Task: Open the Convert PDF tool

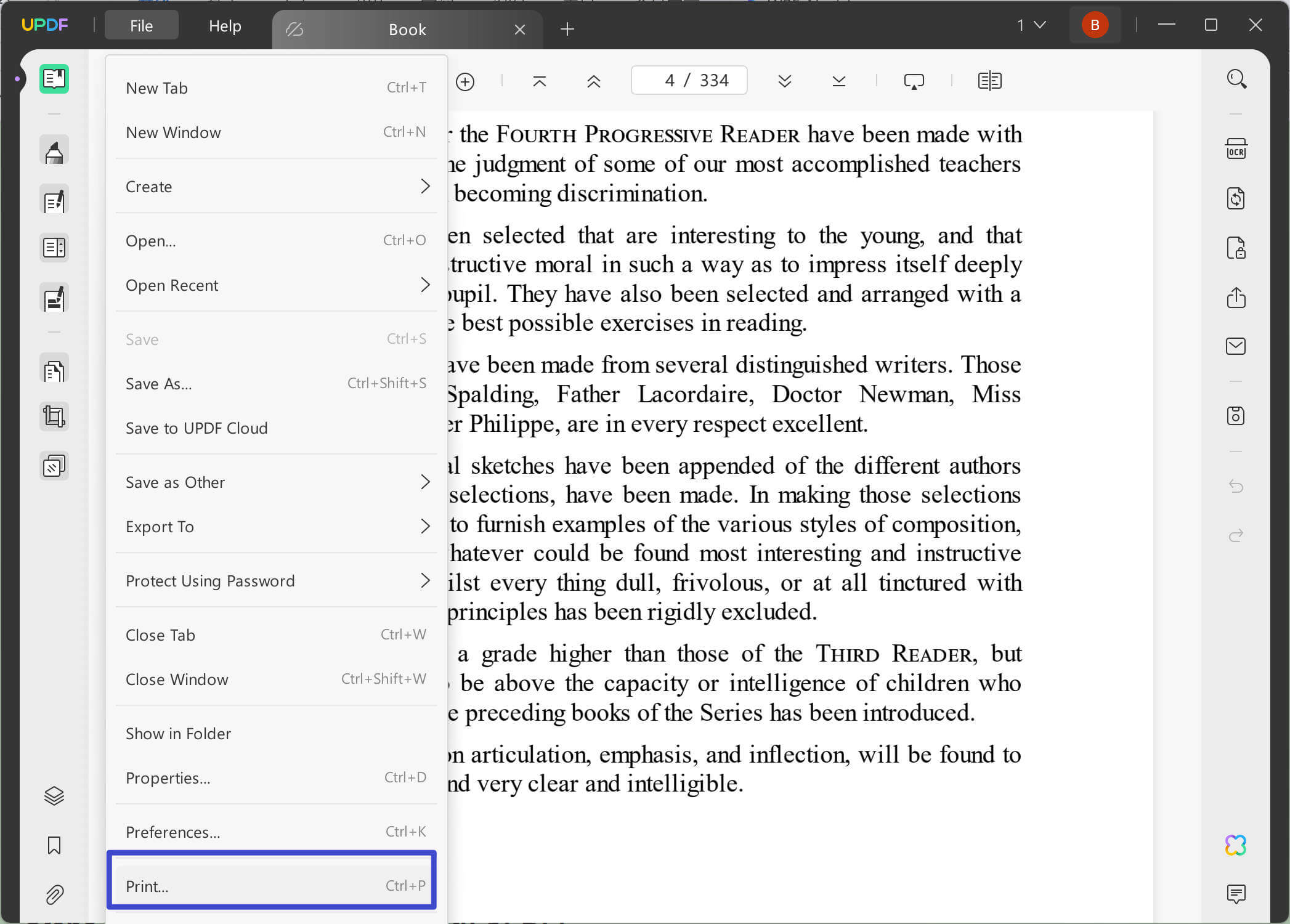Action: pos(1236,198)
